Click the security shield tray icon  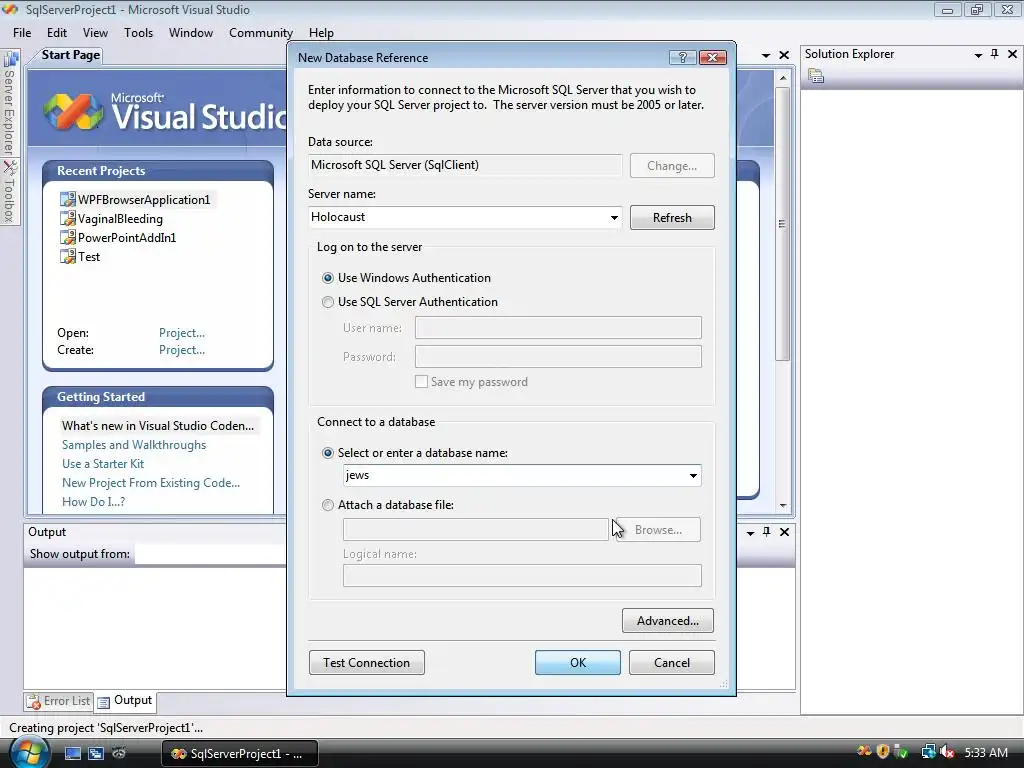[x=882, y=752]
